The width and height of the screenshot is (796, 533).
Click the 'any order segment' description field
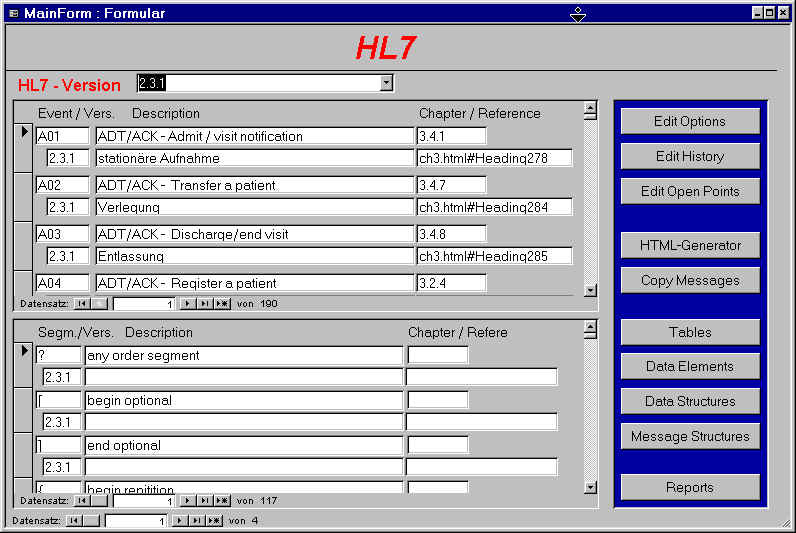pos(243,355)
